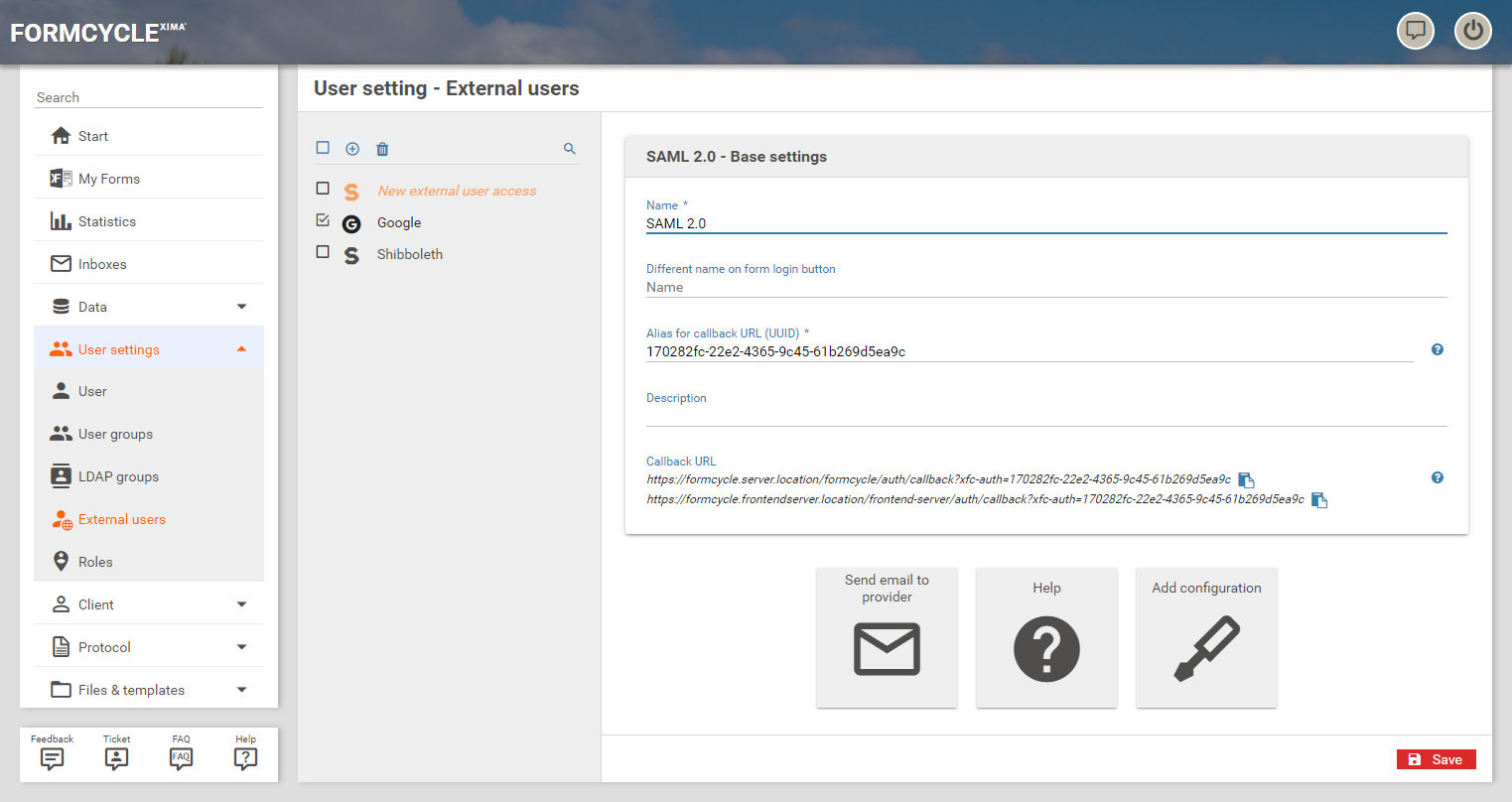
Task: Click the Different name on login button field
Action: (x=1045, y=287)
